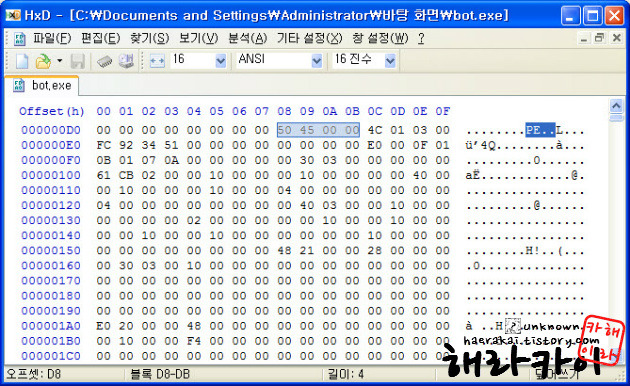Viewport: 630px width, 386px height.
Task: Open the 찾기(S) menu
Action: [x=149, y=39]
